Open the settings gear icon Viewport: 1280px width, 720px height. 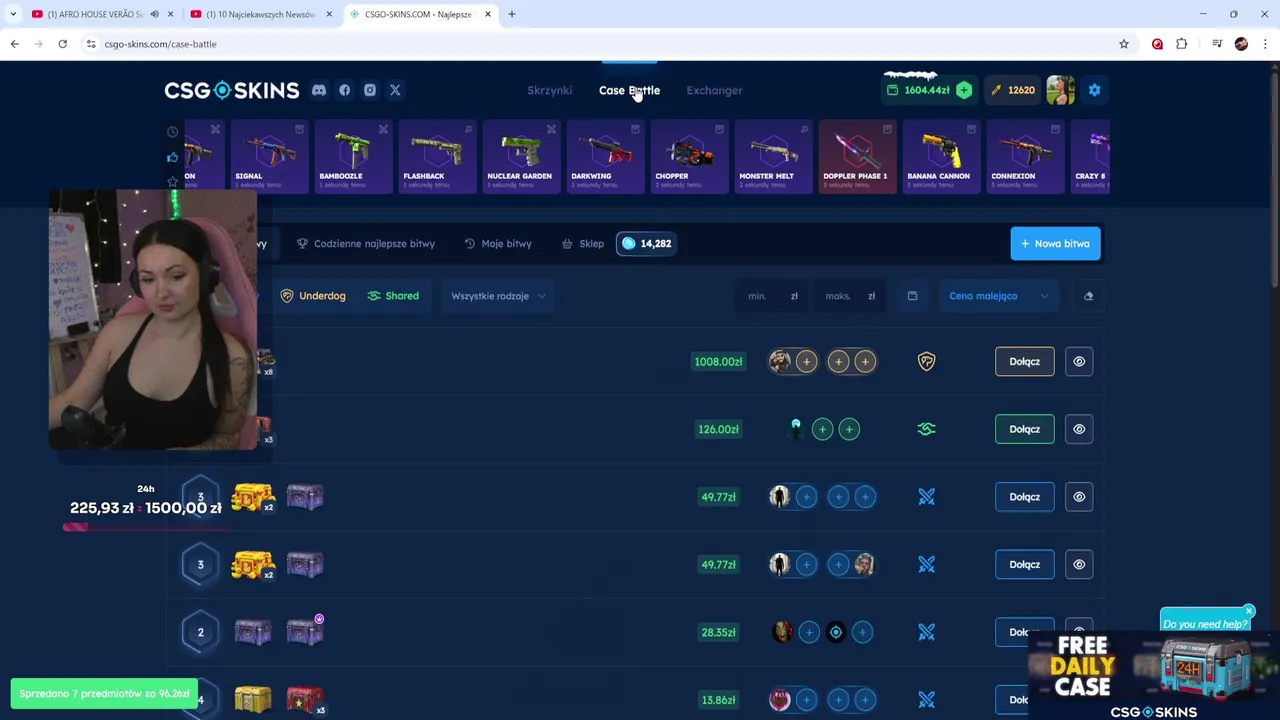tap(1094, 90)
